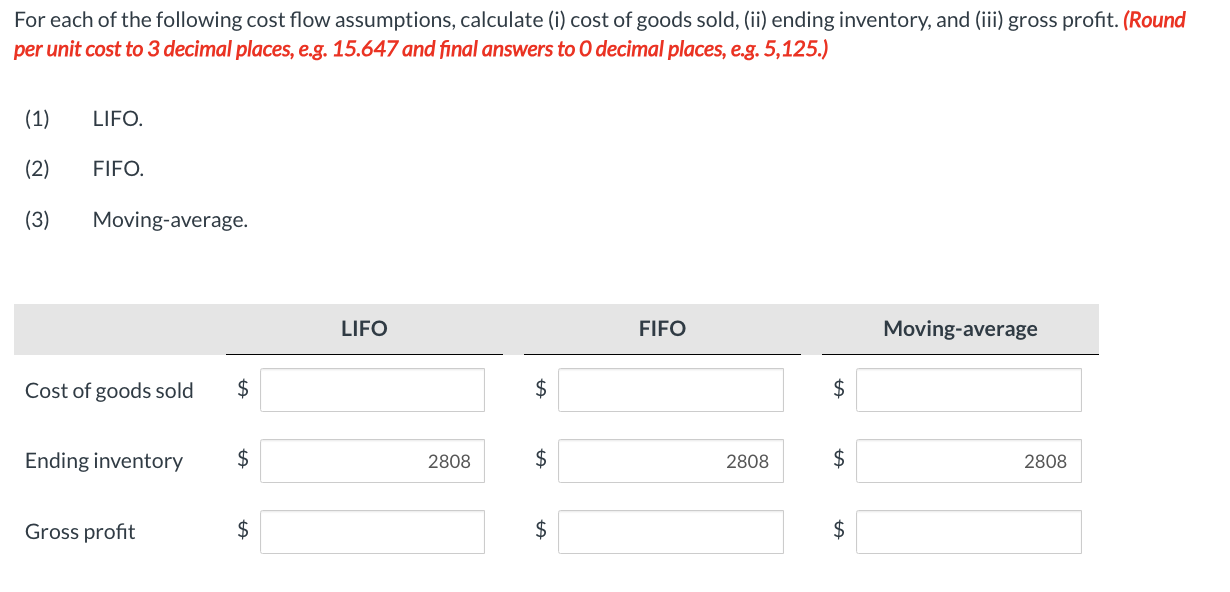This screenshot has height=592, width=1230.
Task: Select the FIFO column header
Action: click(662, 328)
